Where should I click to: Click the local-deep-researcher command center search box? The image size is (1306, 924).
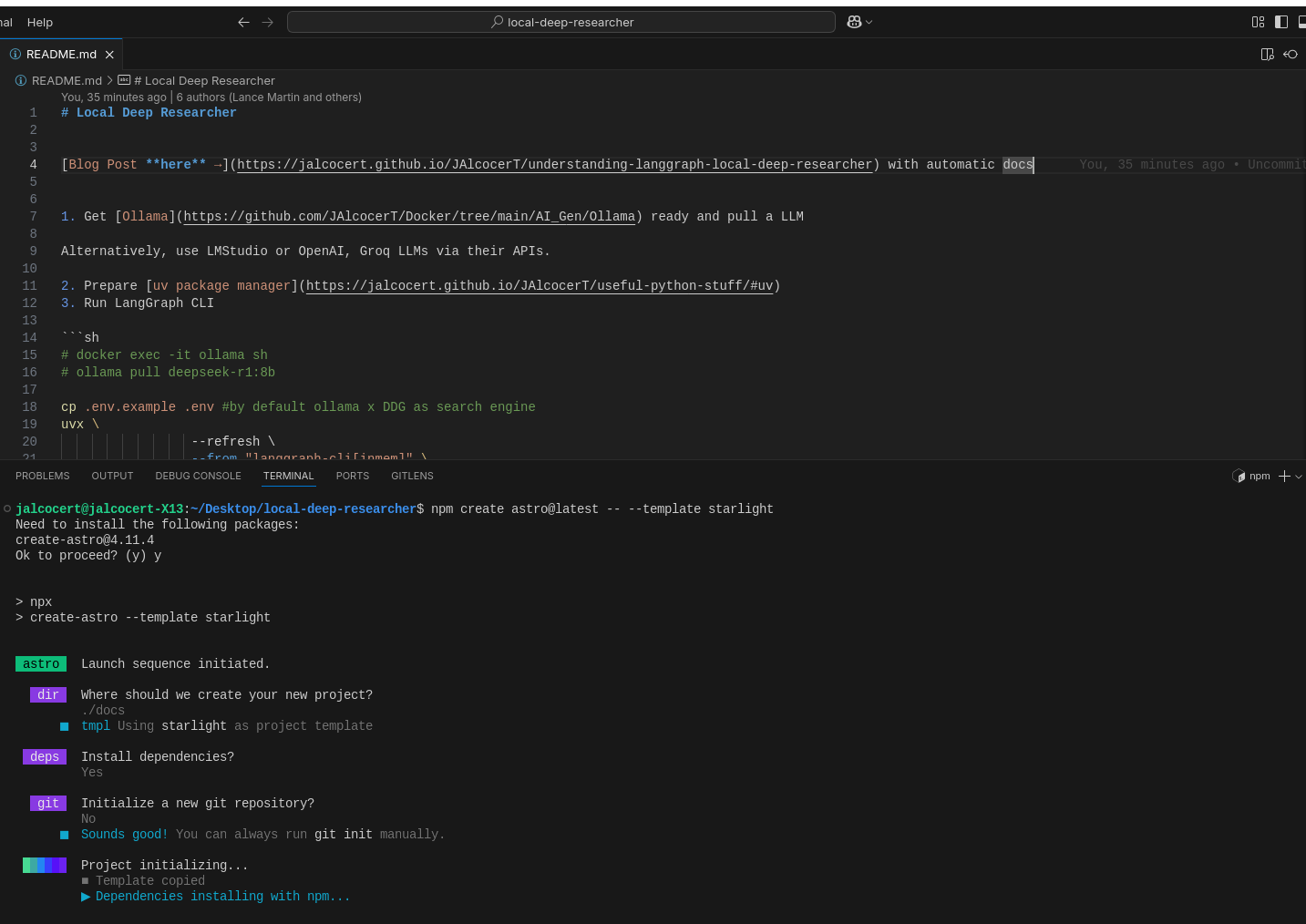point(561,22)
